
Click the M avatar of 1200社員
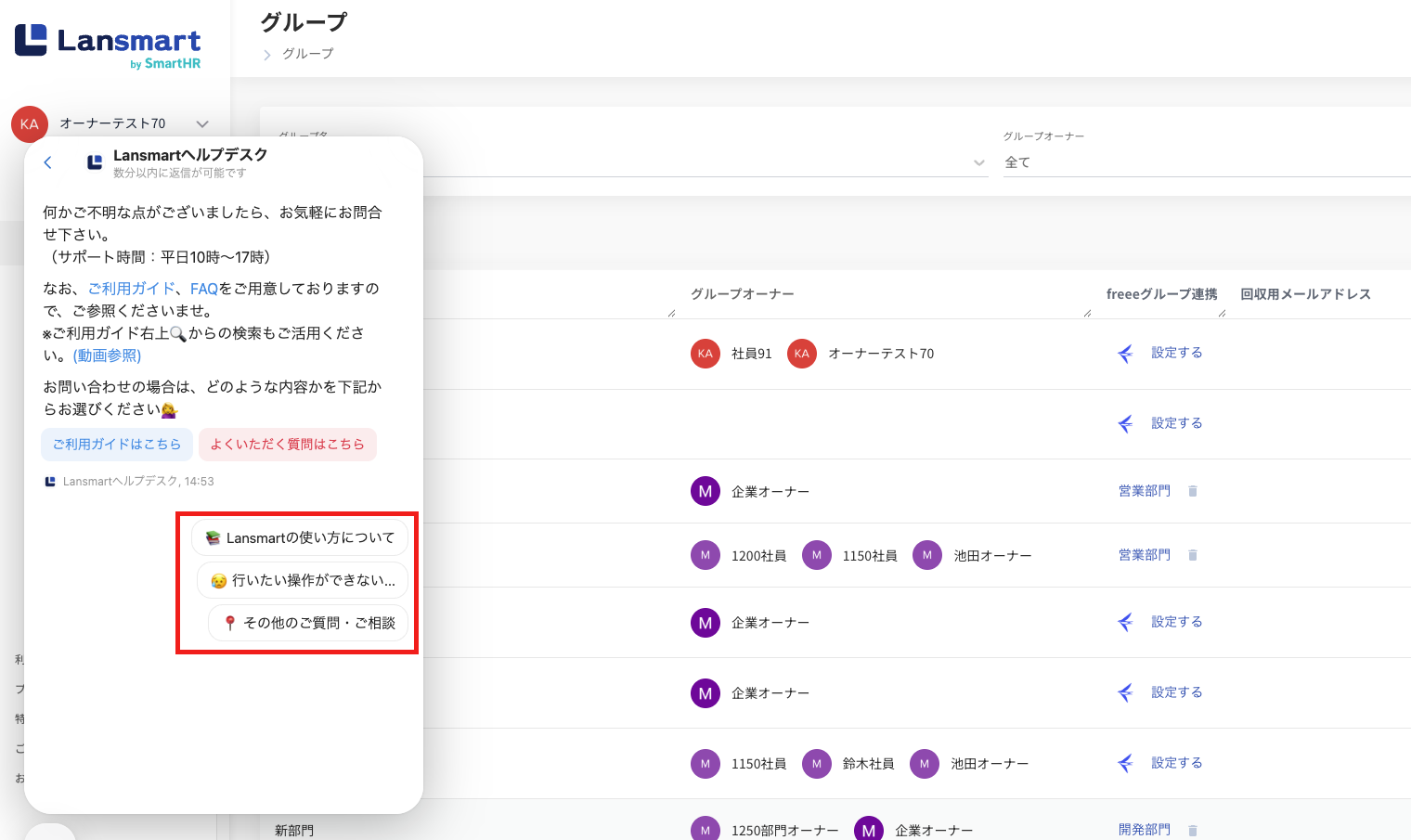[705, 556]
